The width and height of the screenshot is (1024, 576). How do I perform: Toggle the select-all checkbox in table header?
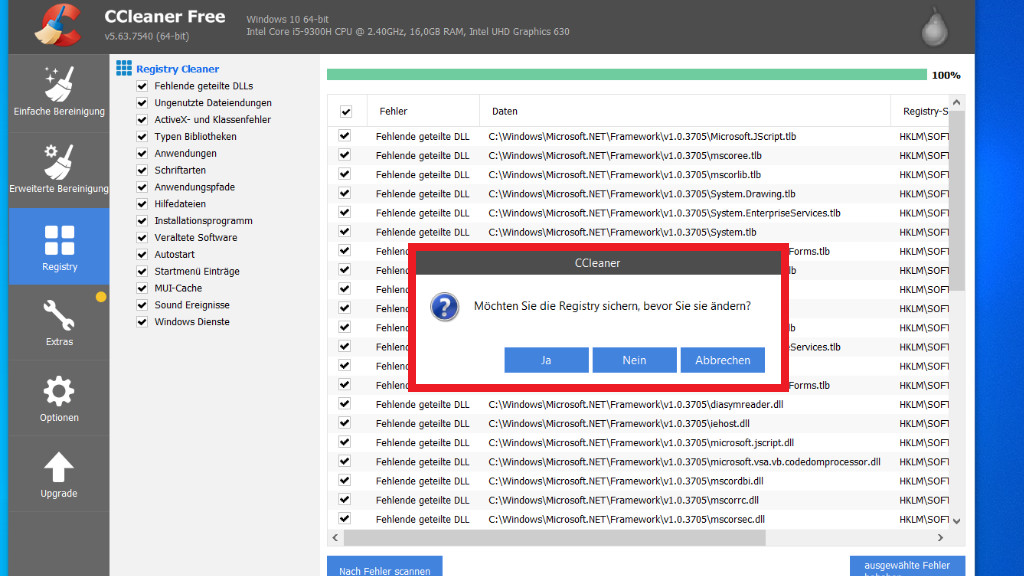point(345,112)
